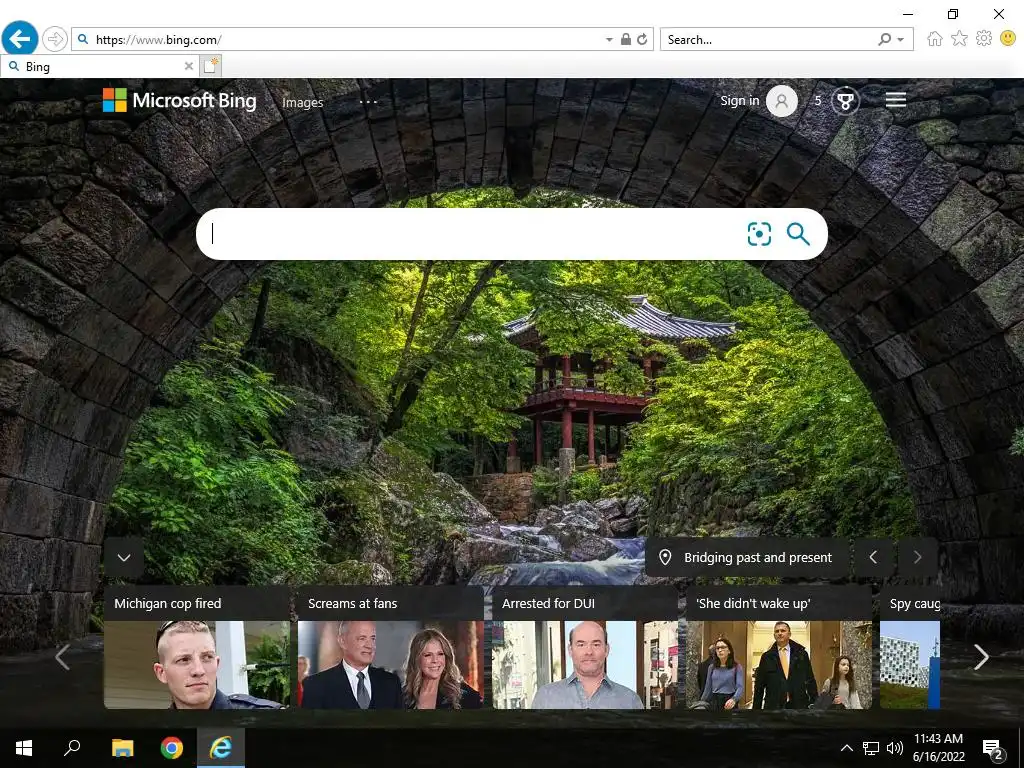
Task: Open the Screams at fans headline
Action: tap(353, 603)
